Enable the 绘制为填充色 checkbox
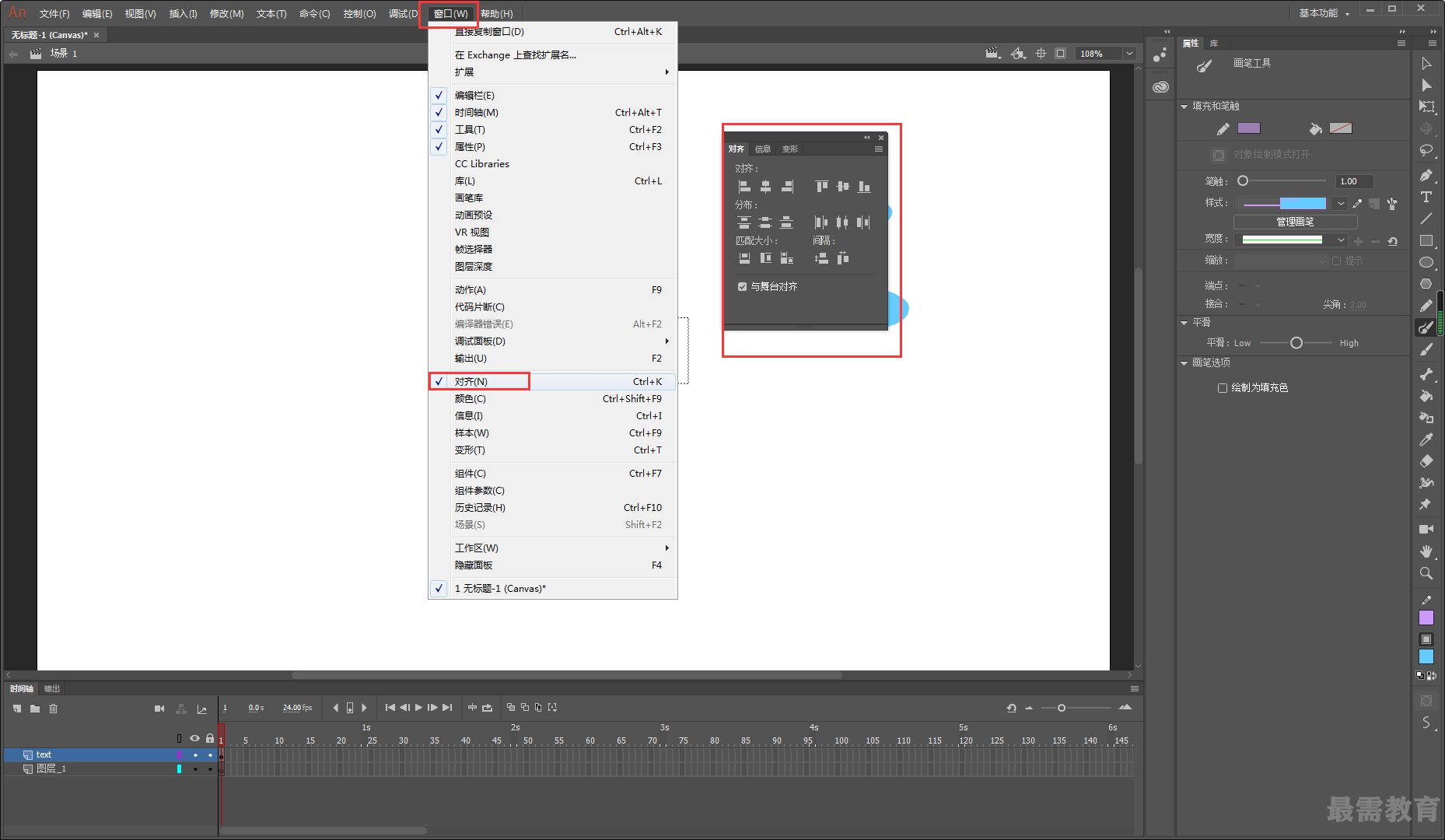Viewport: 1445px width, 840px height. point(1223,387)
